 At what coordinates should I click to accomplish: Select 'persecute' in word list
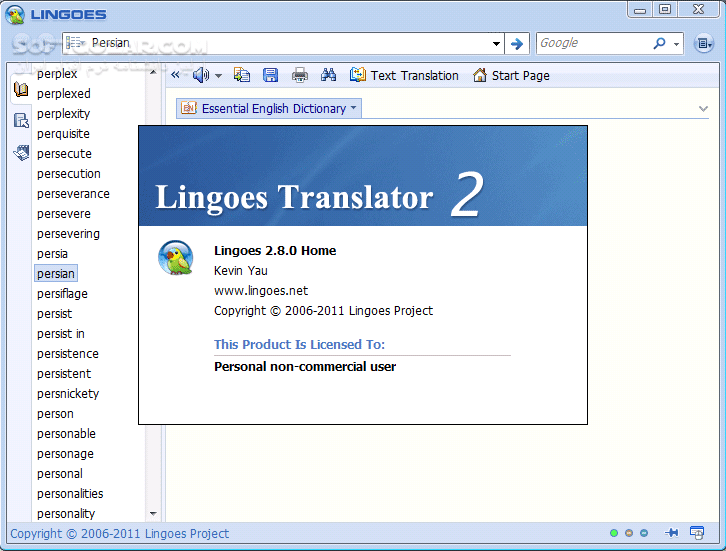(64, 153)
